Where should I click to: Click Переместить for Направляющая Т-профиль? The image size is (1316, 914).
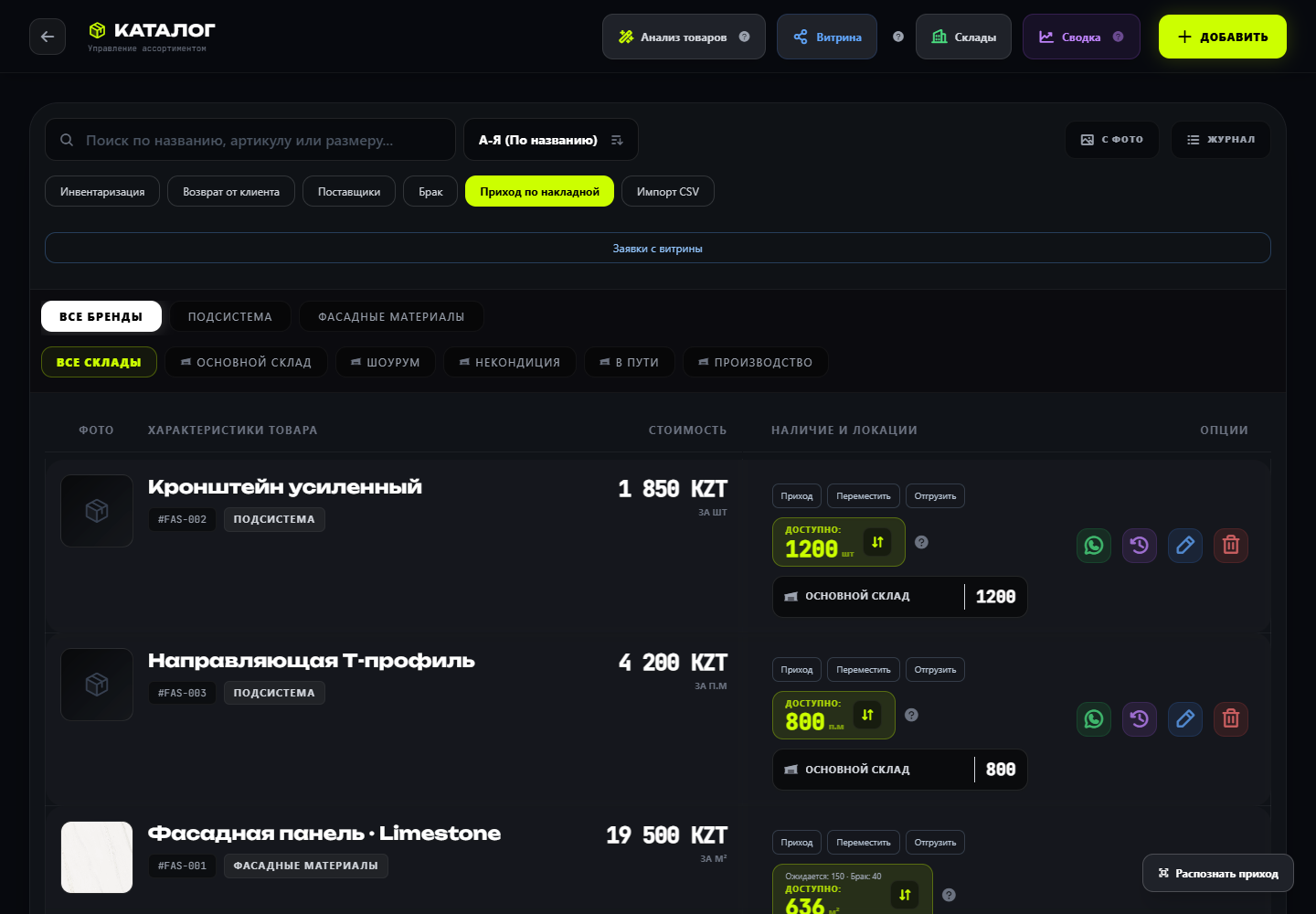pyautogui.click(x=864, y=669)
